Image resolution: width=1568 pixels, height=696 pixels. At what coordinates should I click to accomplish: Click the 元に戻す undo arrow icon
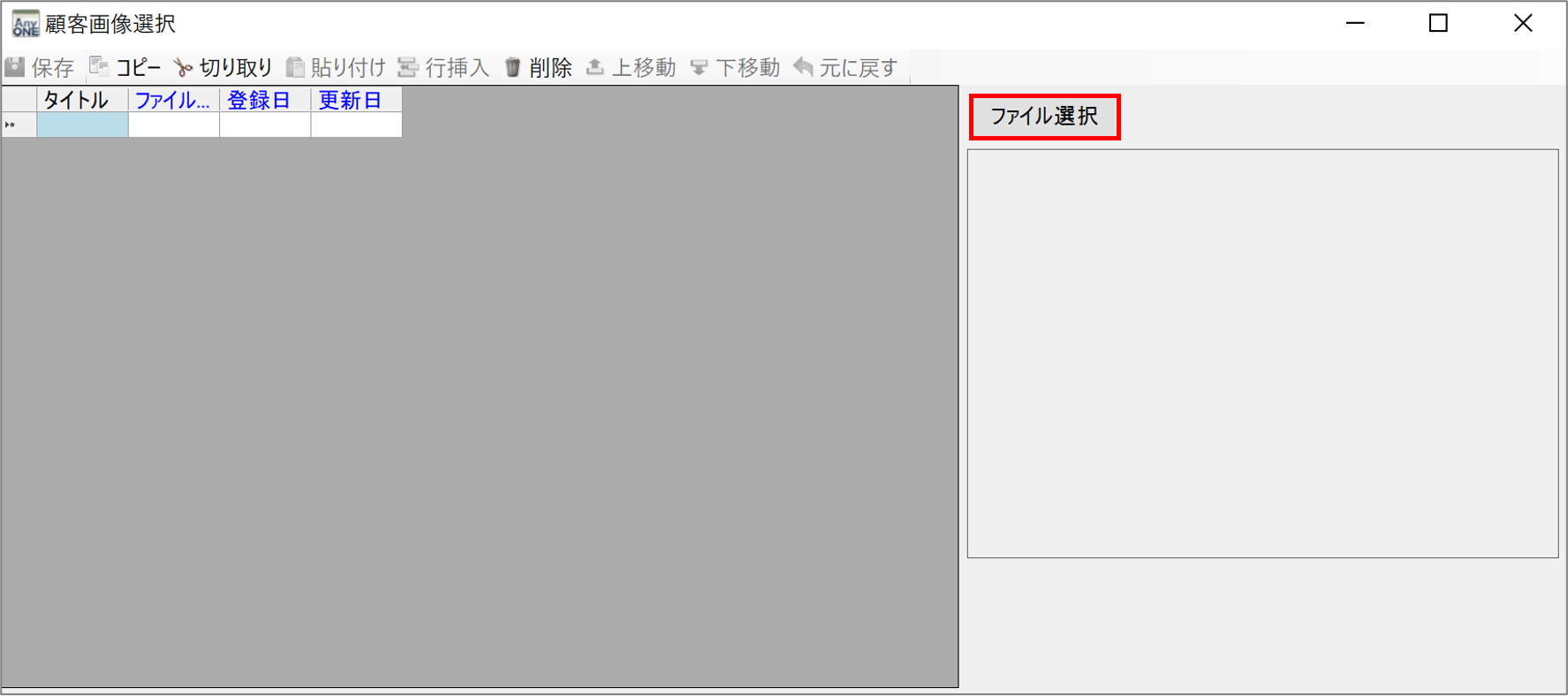(803, 67)
